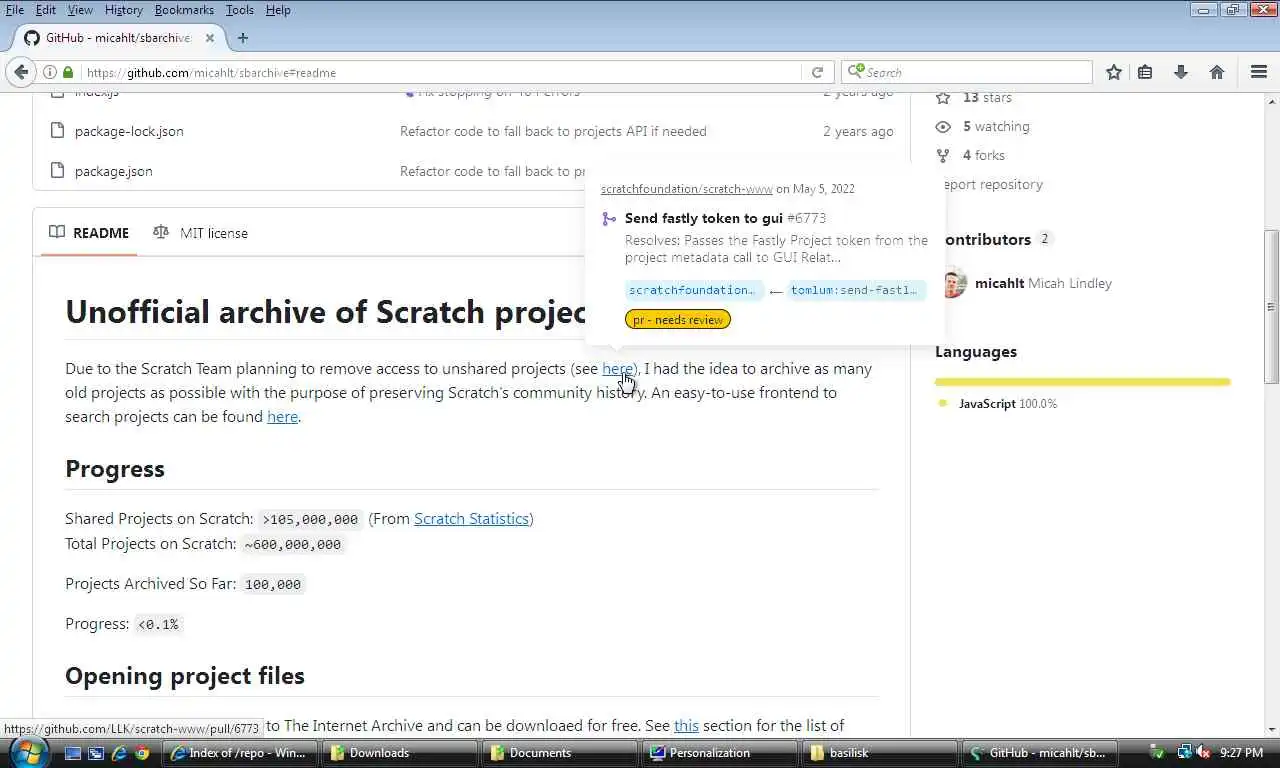Open the Bookmarks menu
This screenshot has width=1280, height=768.
tap(184, 10)
